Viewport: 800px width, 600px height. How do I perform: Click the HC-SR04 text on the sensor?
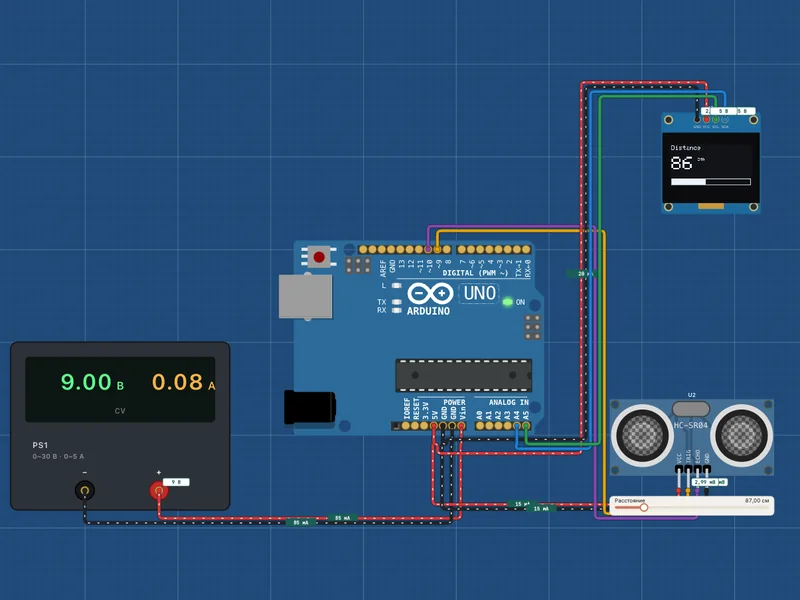pos(691,425)
